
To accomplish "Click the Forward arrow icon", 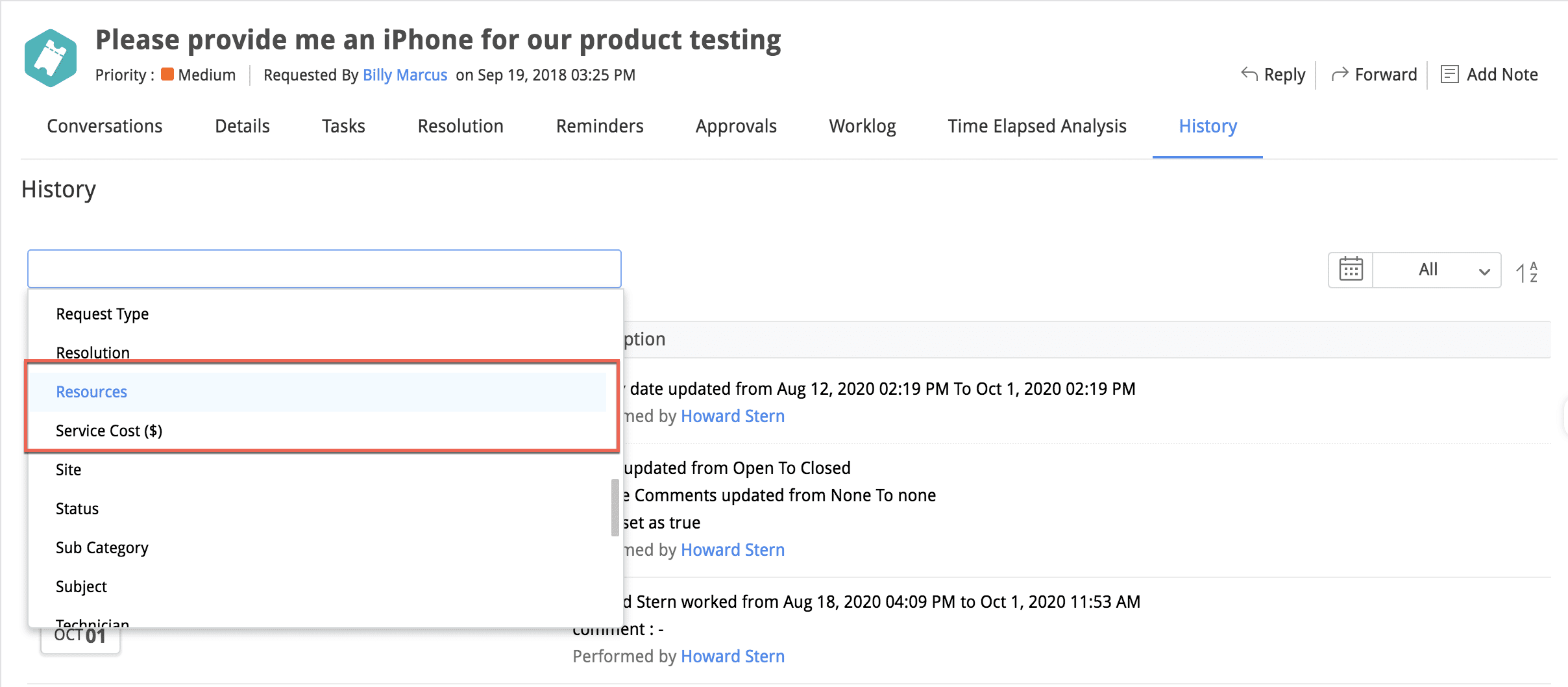I will pyautogui.click(x=1340, y=75).
